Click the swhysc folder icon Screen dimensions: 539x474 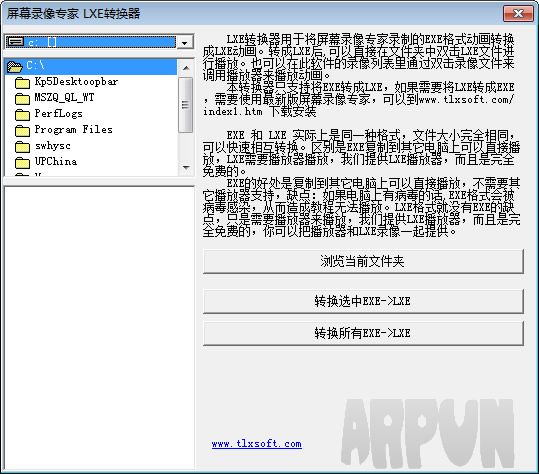(x=22, y=147)
